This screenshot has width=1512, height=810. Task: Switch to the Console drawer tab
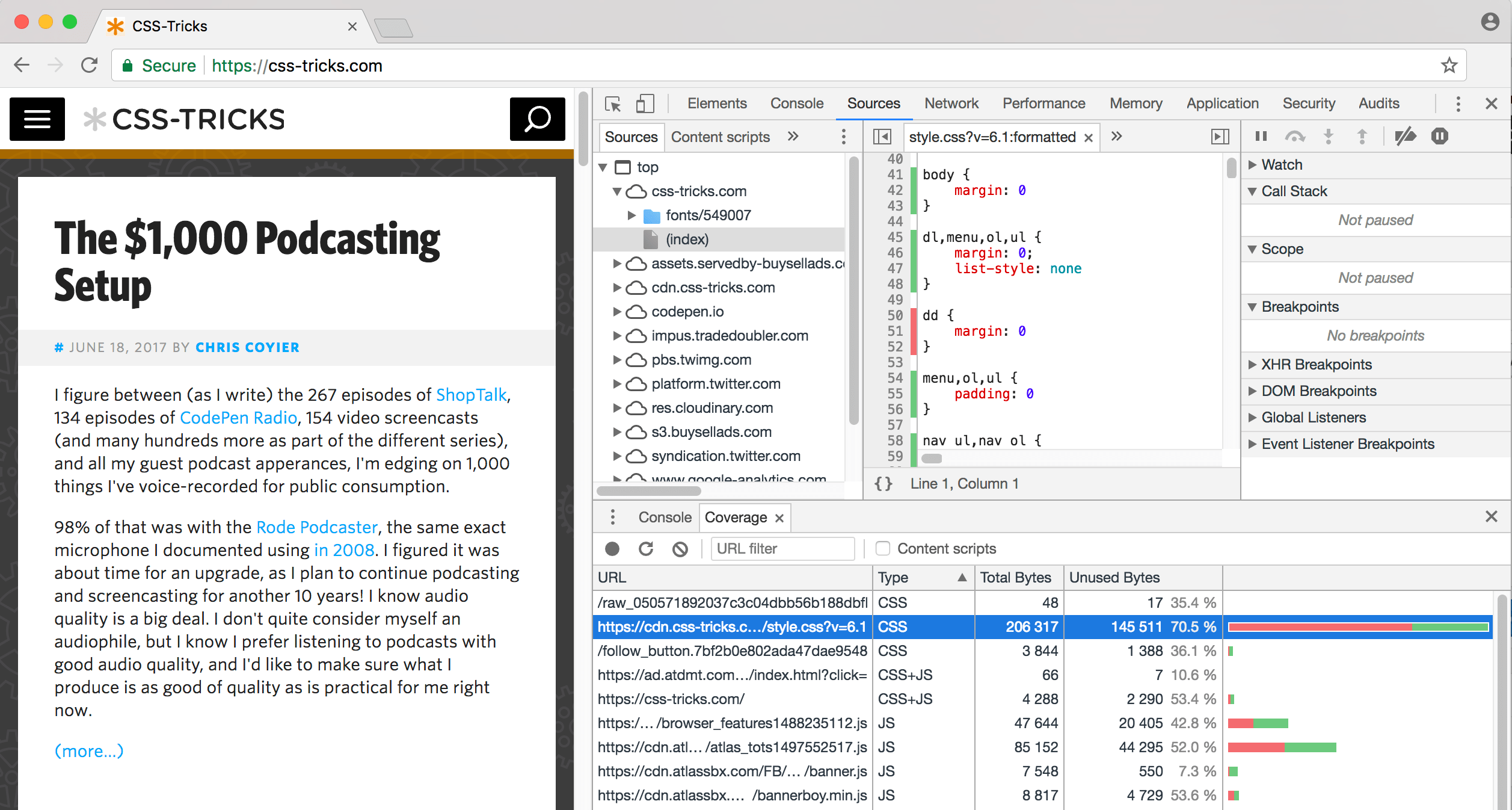click(665, 518)
